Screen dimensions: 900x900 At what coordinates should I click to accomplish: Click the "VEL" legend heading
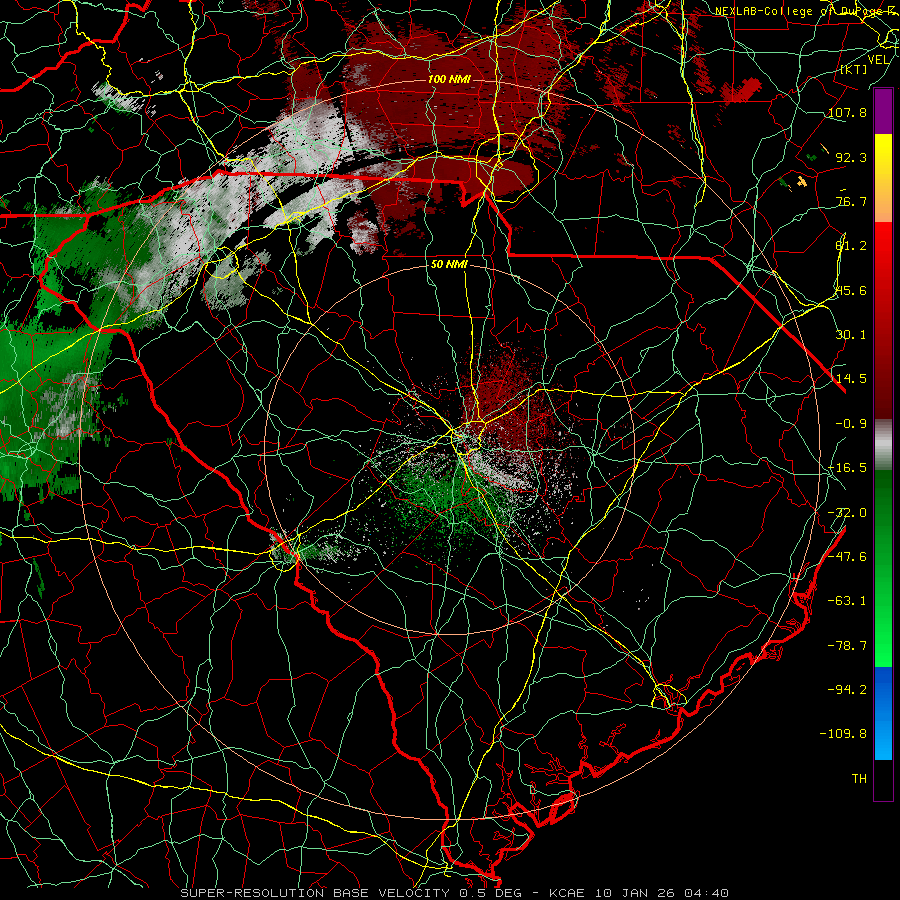pos(878,60)
